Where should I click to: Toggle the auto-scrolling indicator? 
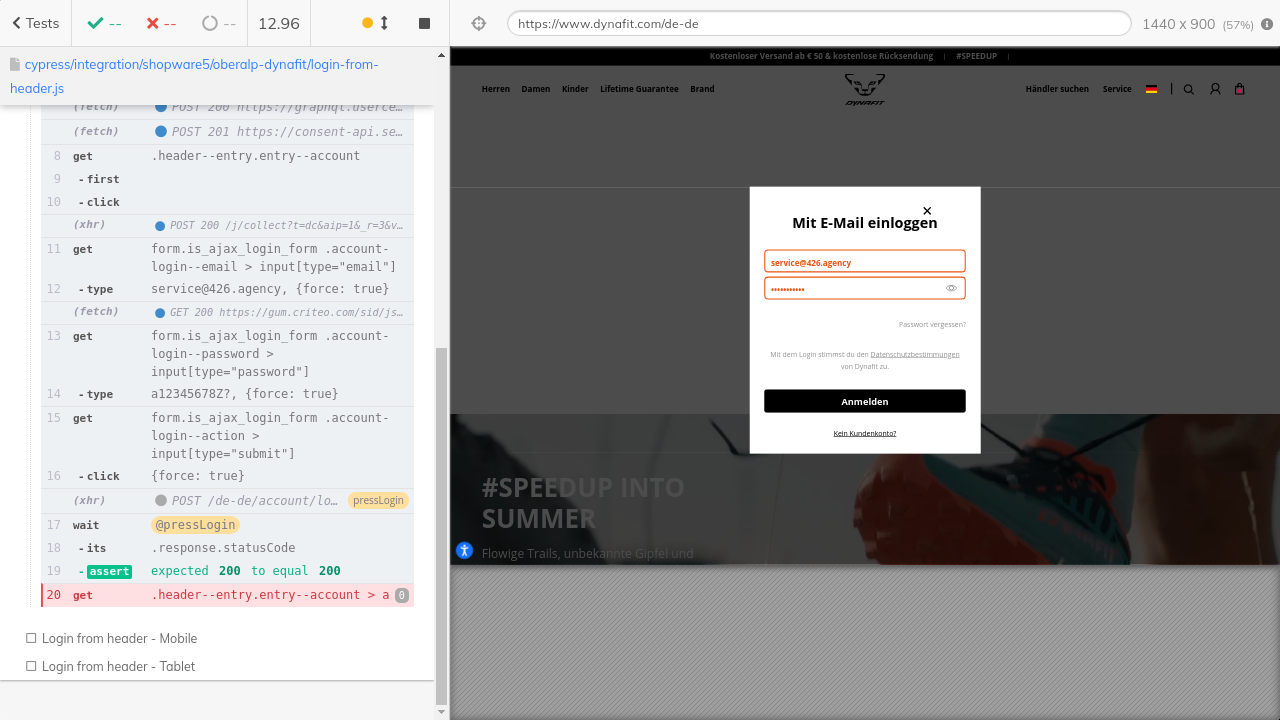click(x=375, y=23)
